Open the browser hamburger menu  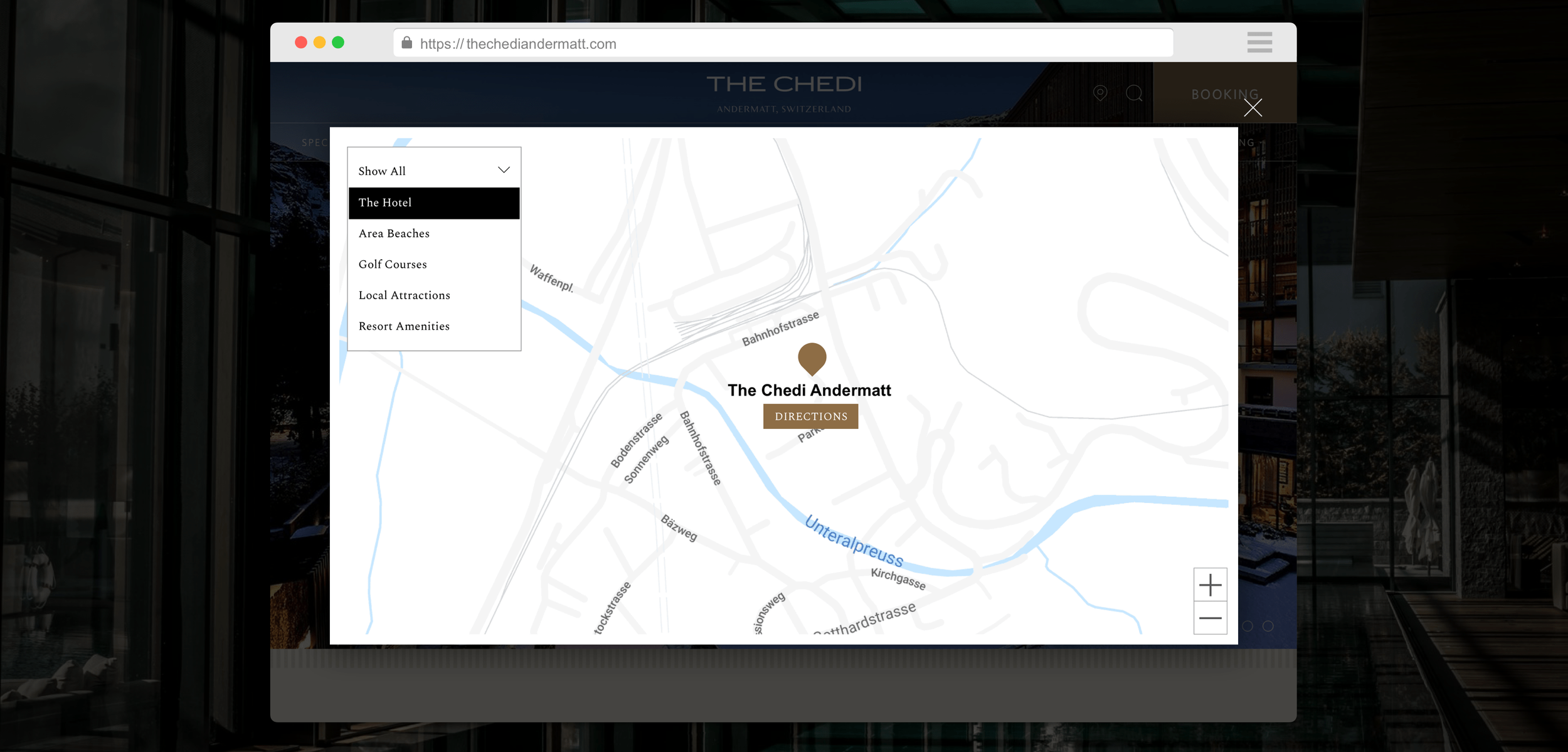coord(1259,43)
